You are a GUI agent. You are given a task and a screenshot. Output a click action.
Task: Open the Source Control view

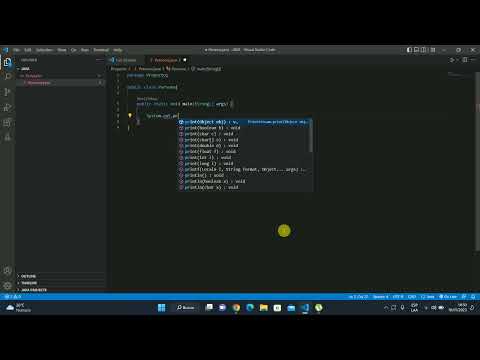(x=8, y=92)
